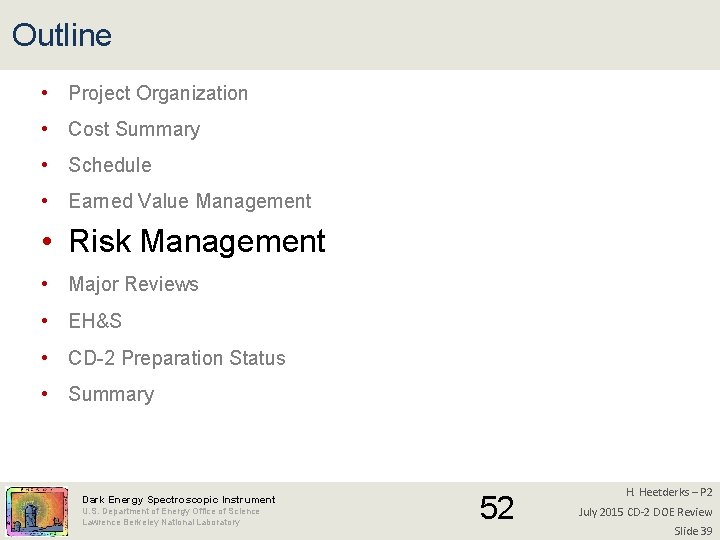Click the Outline slide title
The height and width of the screenshot is (540, 720).
[62, 36]
